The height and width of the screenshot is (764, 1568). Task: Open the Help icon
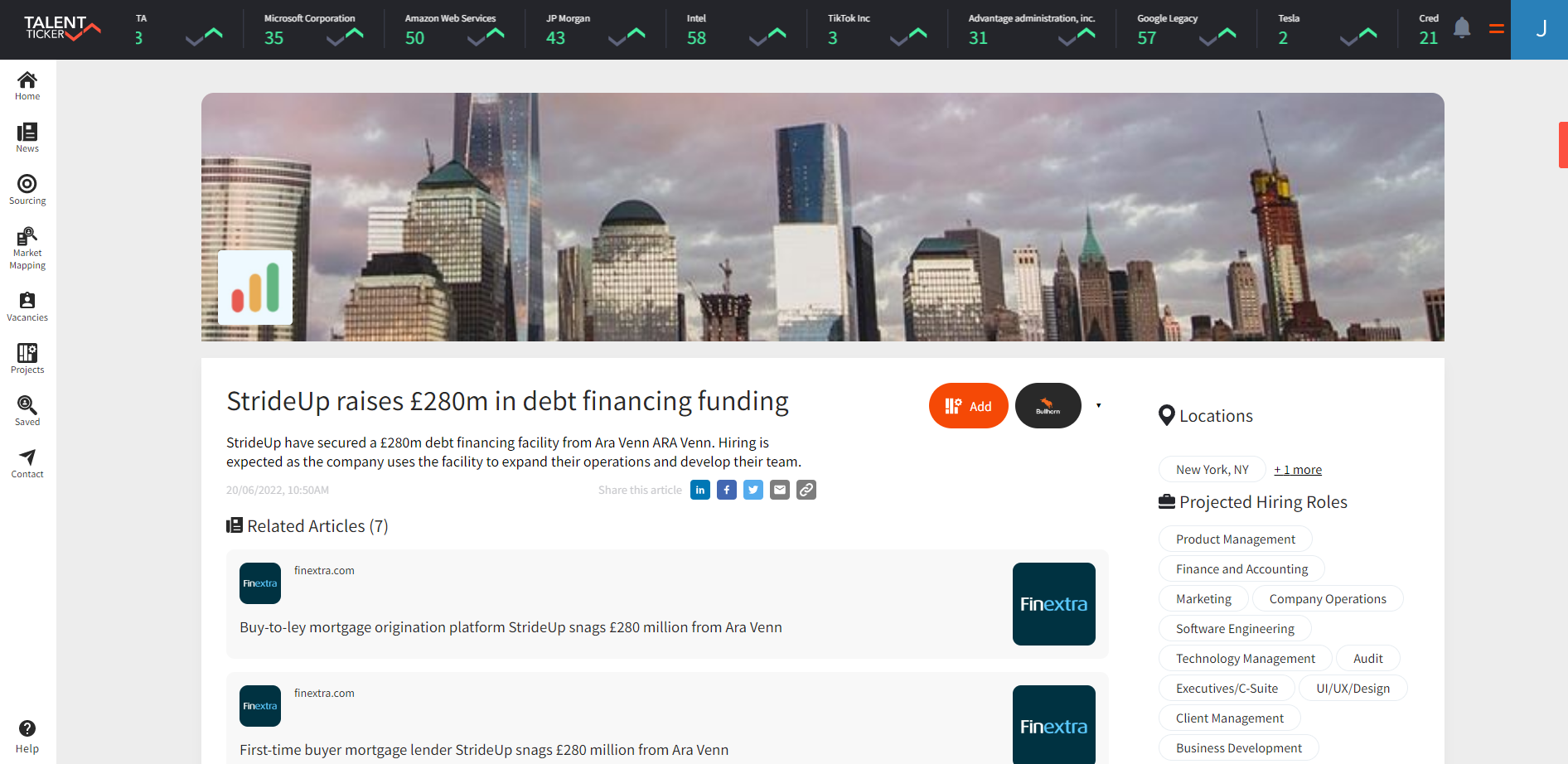coord(27,737)
